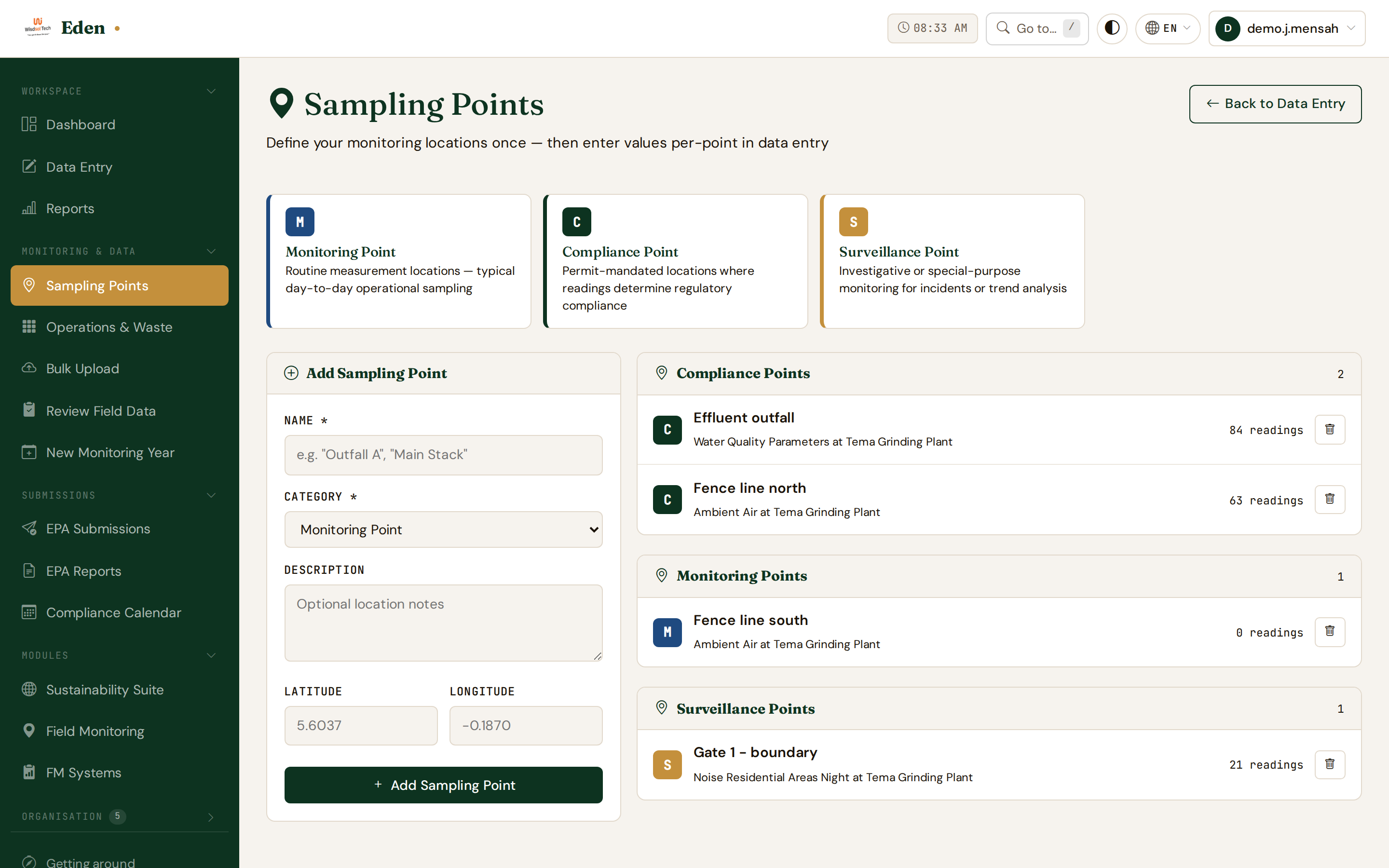
Task: Click the Latitude input field
Action: pos(360,726)
